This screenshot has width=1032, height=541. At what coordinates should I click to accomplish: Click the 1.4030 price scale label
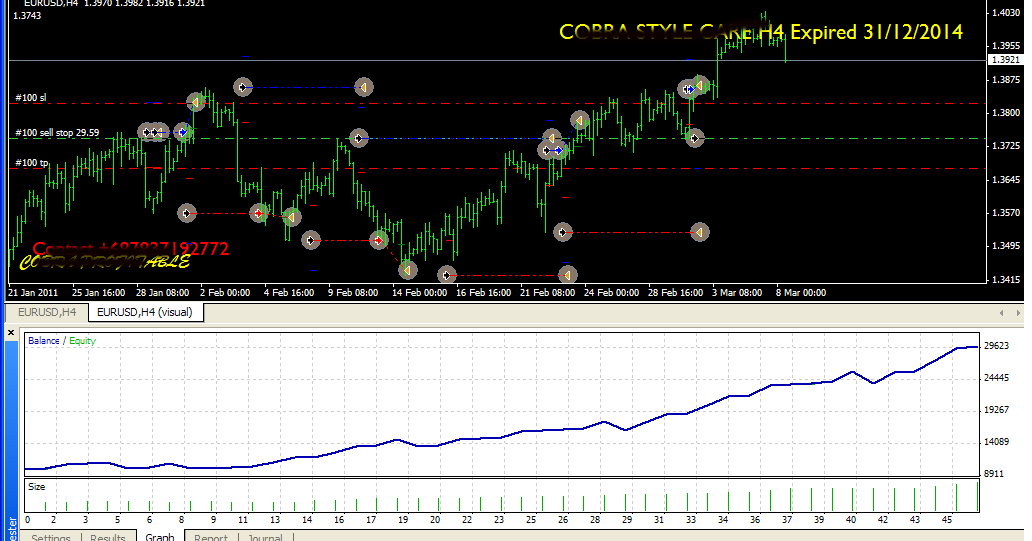click(1006, 13)
